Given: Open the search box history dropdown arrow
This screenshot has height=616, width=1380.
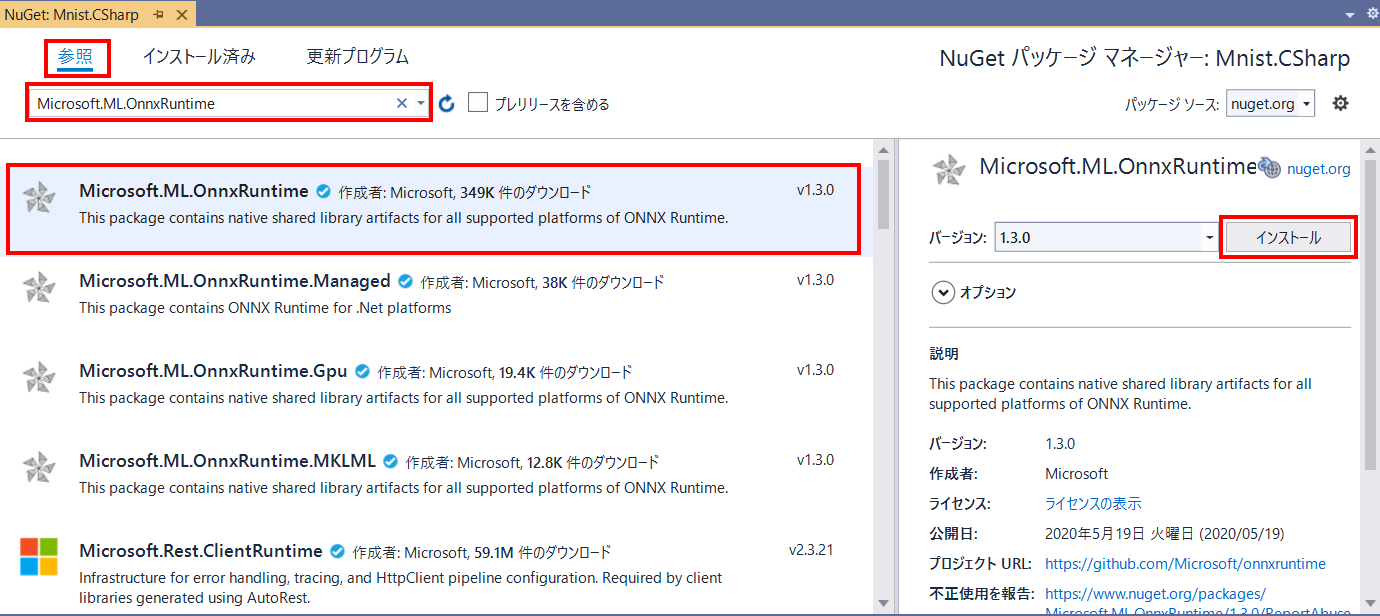Looking at the screenshot, I should tap(421, 103).
